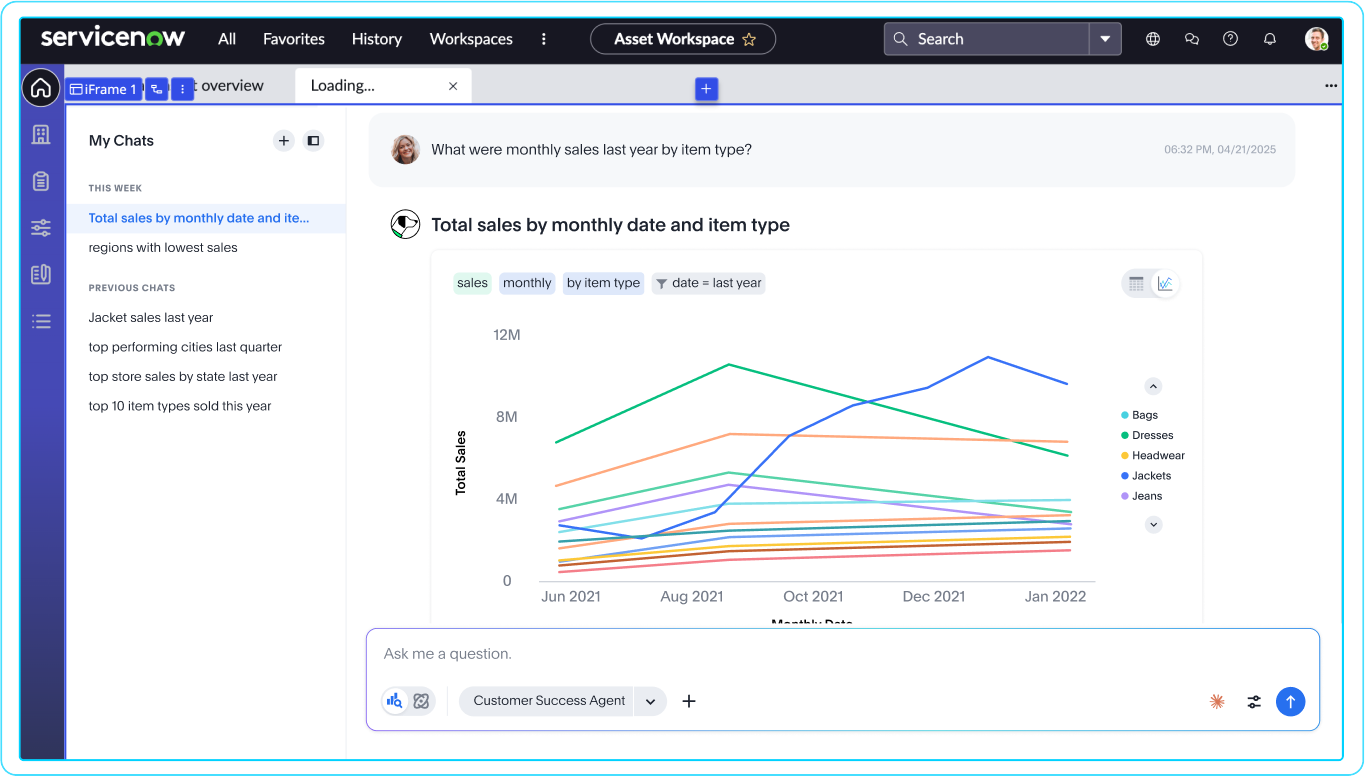This screenshot has height=776, width=1365.
Task: Switch to table view toggle
Action: 1136,284
